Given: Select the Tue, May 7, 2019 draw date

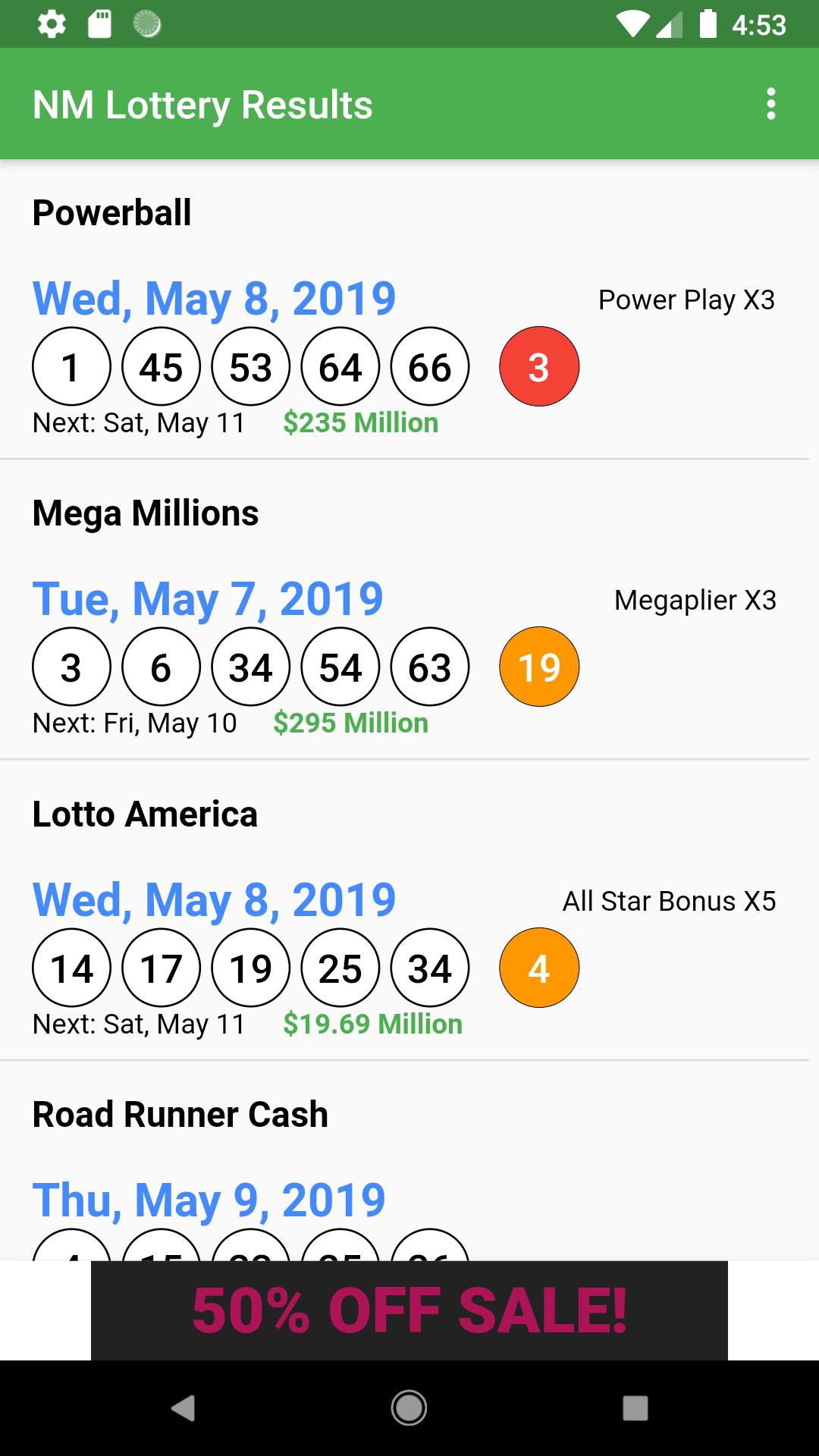Looking at the screenshot, I should [x=208, y=599].
